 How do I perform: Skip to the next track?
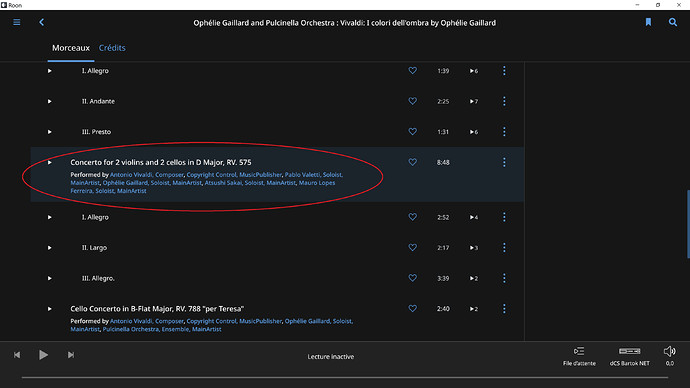tap(71, 355)
